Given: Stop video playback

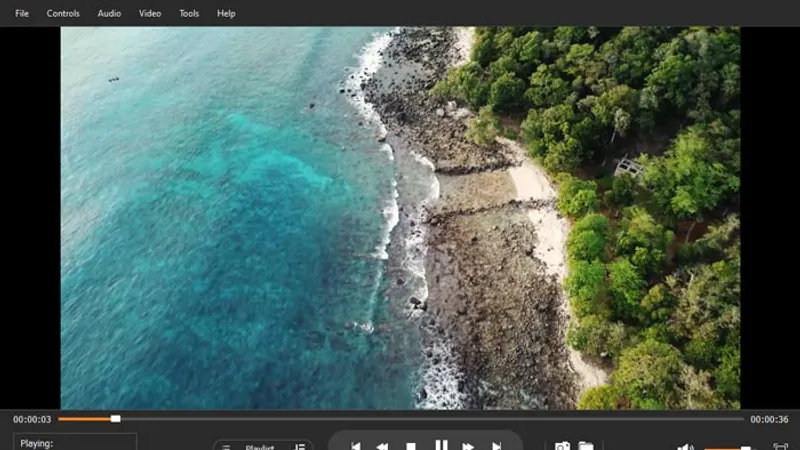Looking at the screenshot, I should [x=411, y=446].
